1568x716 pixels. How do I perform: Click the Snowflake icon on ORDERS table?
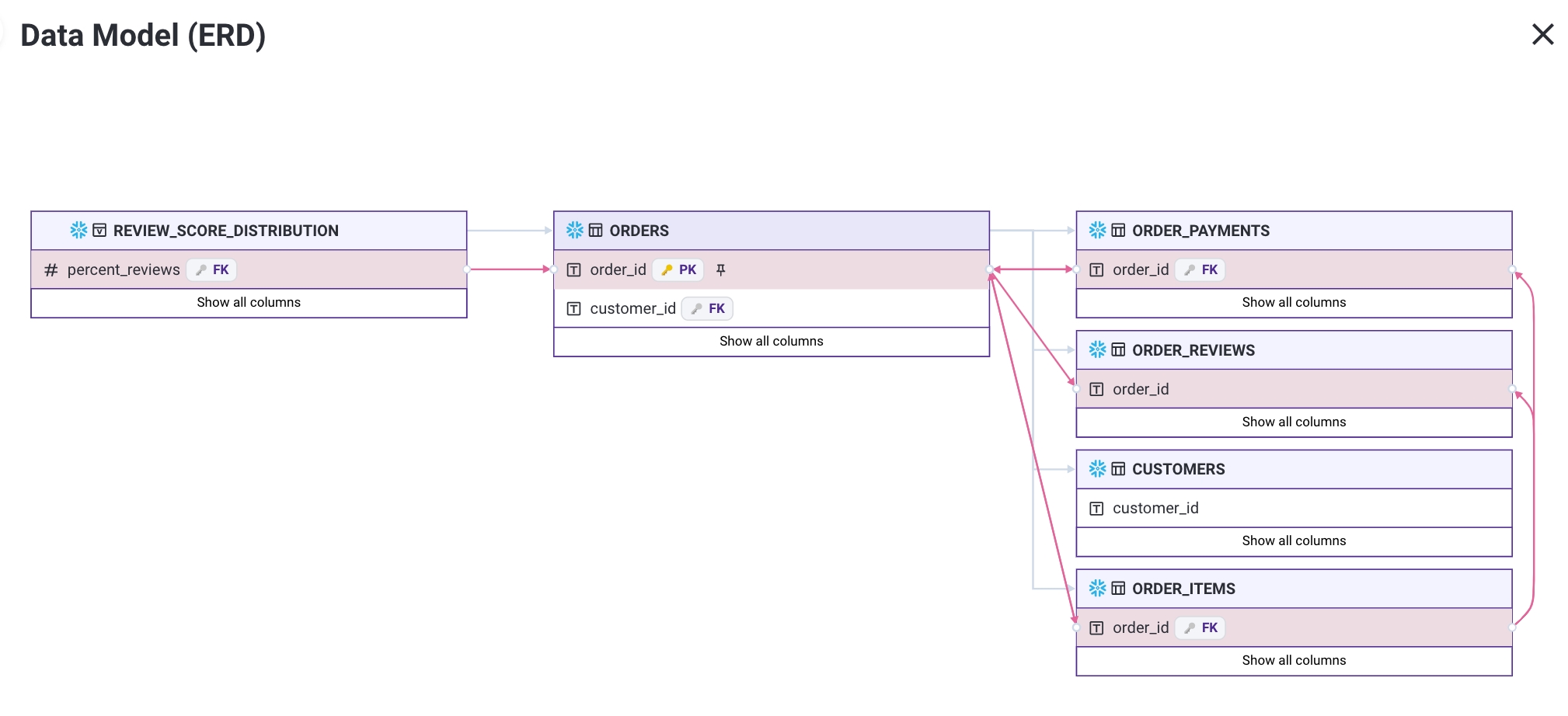pos(574,230)
